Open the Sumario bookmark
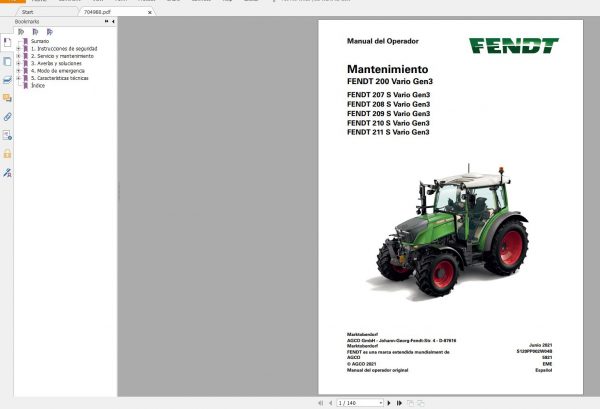600x409 pixels. [40, 41]
